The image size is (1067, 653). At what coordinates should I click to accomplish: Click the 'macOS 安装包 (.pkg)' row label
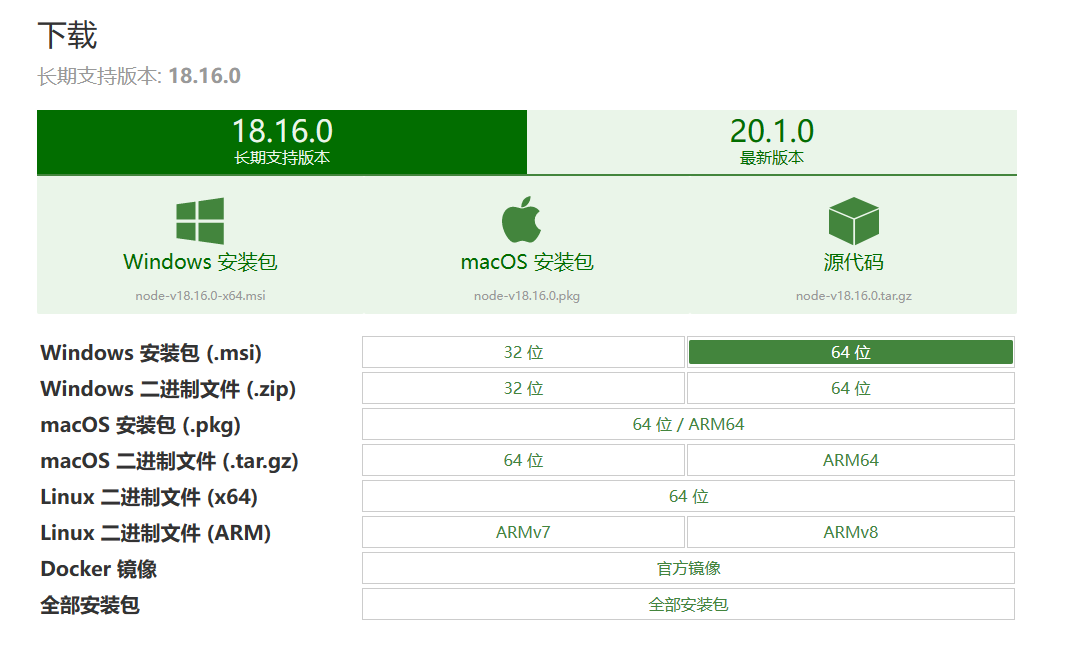coord(141,425)
